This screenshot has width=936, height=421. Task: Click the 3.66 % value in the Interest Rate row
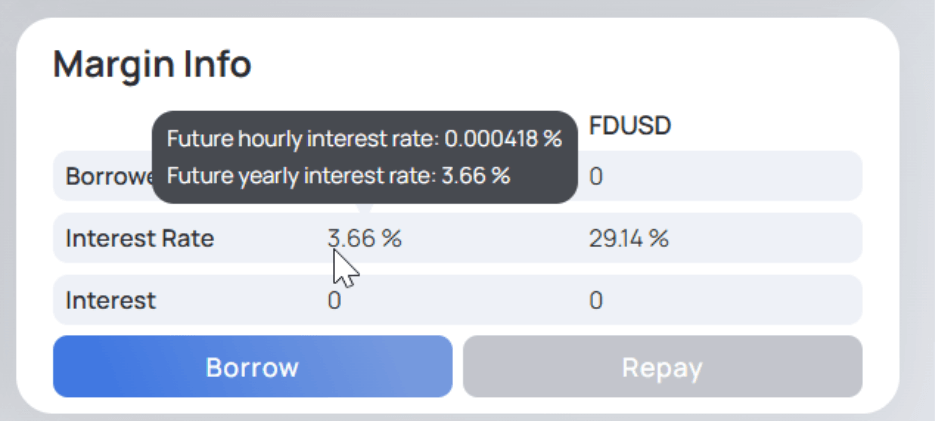pyautogui.click(x=364, y=239)
